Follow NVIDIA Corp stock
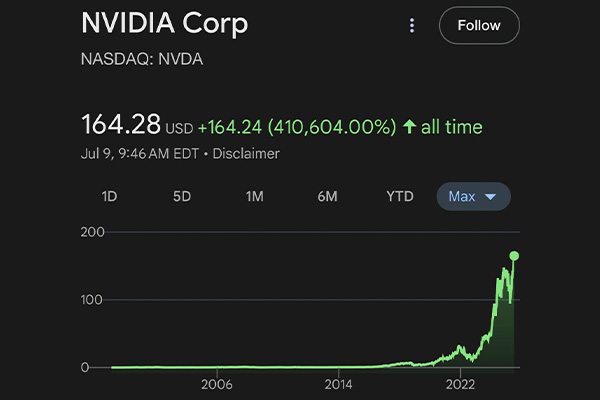 [x=478, y=26]
